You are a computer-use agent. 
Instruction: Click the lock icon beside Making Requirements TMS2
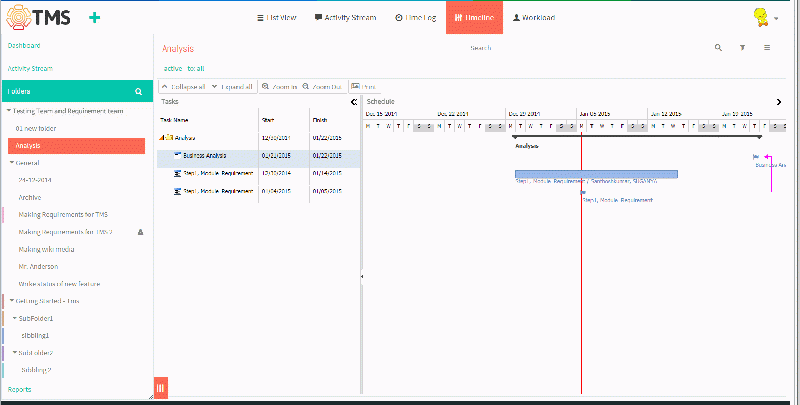[141, 232]
